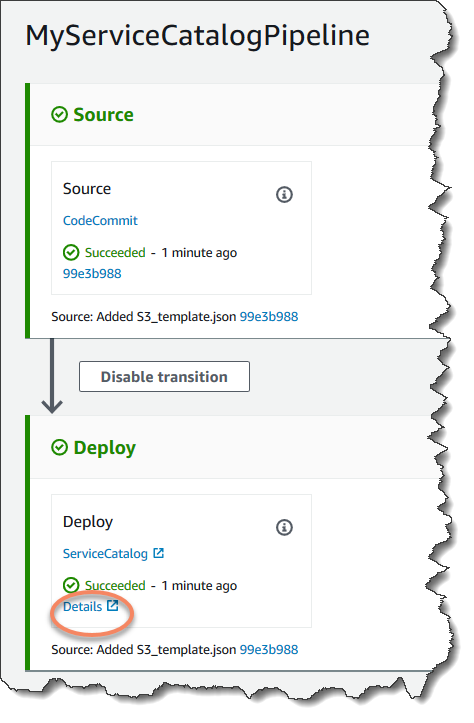Open commit link after Source stage summary text
Screen dimensions: 474x723
click(269, 317)
